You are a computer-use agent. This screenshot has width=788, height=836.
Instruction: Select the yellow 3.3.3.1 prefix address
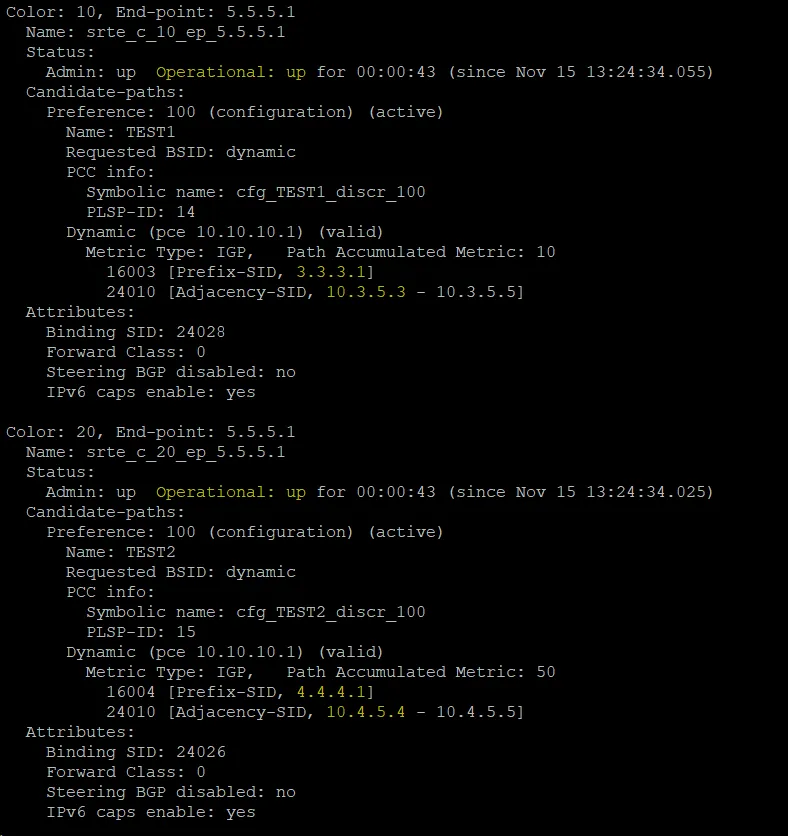(331, 272)
